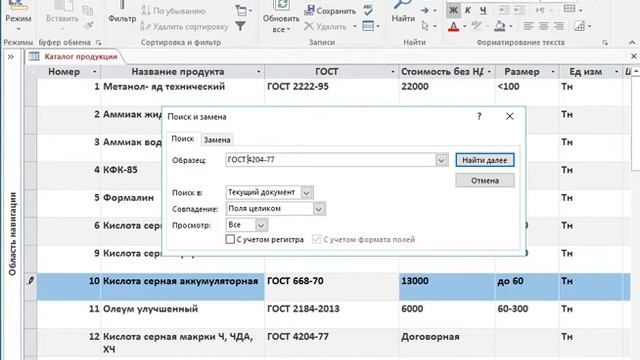This screenshot has width=640, height=360.
Task: Toggle italic К formatting
Action: (x=468, y=10)
